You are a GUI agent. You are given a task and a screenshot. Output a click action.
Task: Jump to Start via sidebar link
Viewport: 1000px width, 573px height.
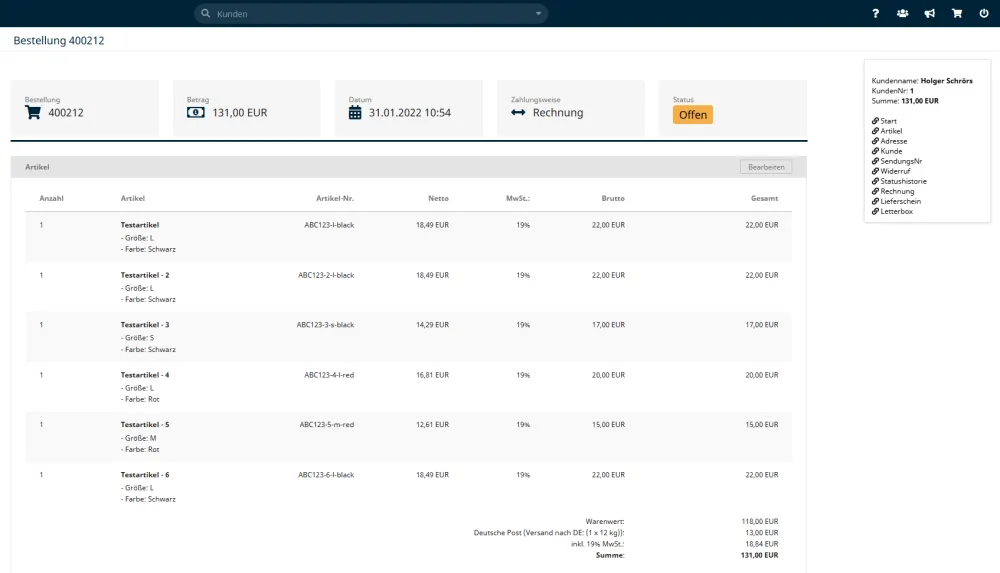(x=888, y=121)
